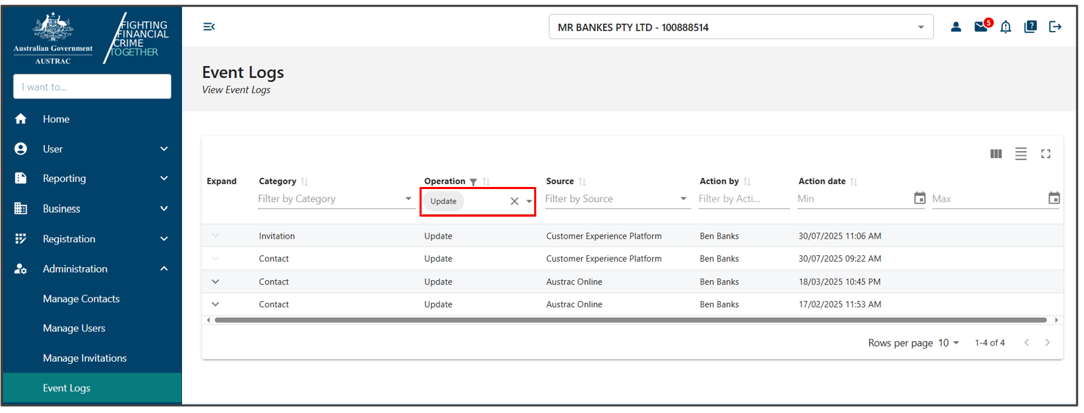Viewport: 1084px width, 413px height.
Task: Open the user profile icon in the header
Action: click(x=955, y=27)
